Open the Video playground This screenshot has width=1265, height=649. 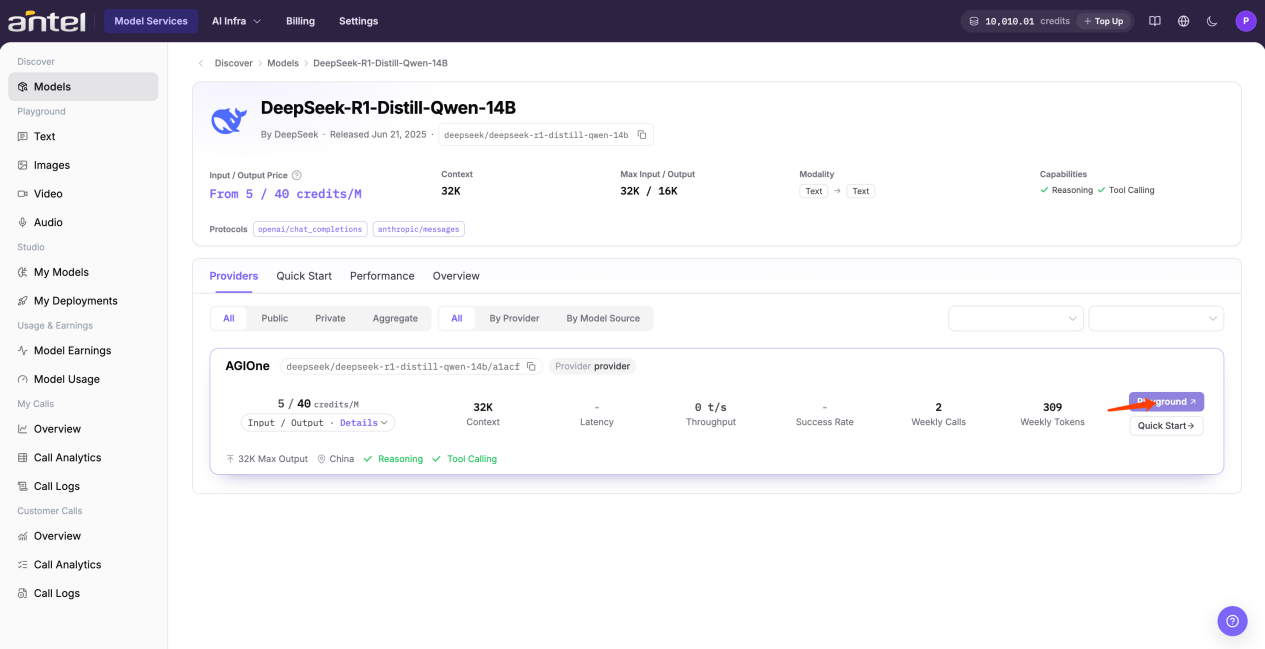coord(83,194)
